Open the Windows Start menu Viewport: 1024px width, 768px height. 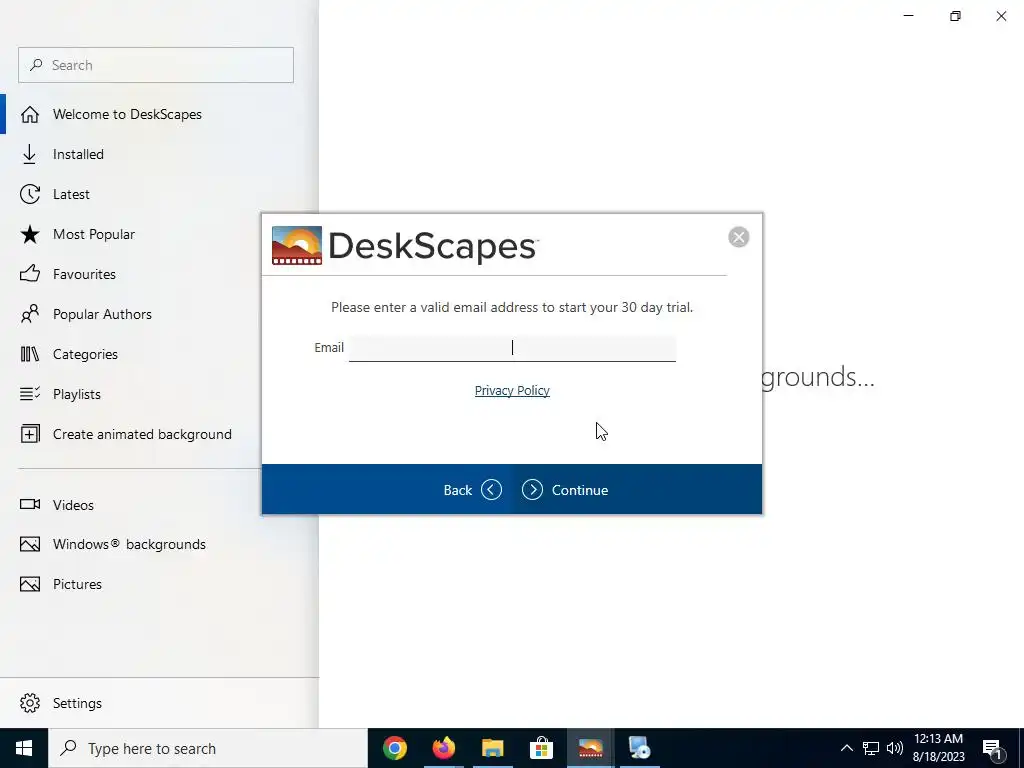24,748
